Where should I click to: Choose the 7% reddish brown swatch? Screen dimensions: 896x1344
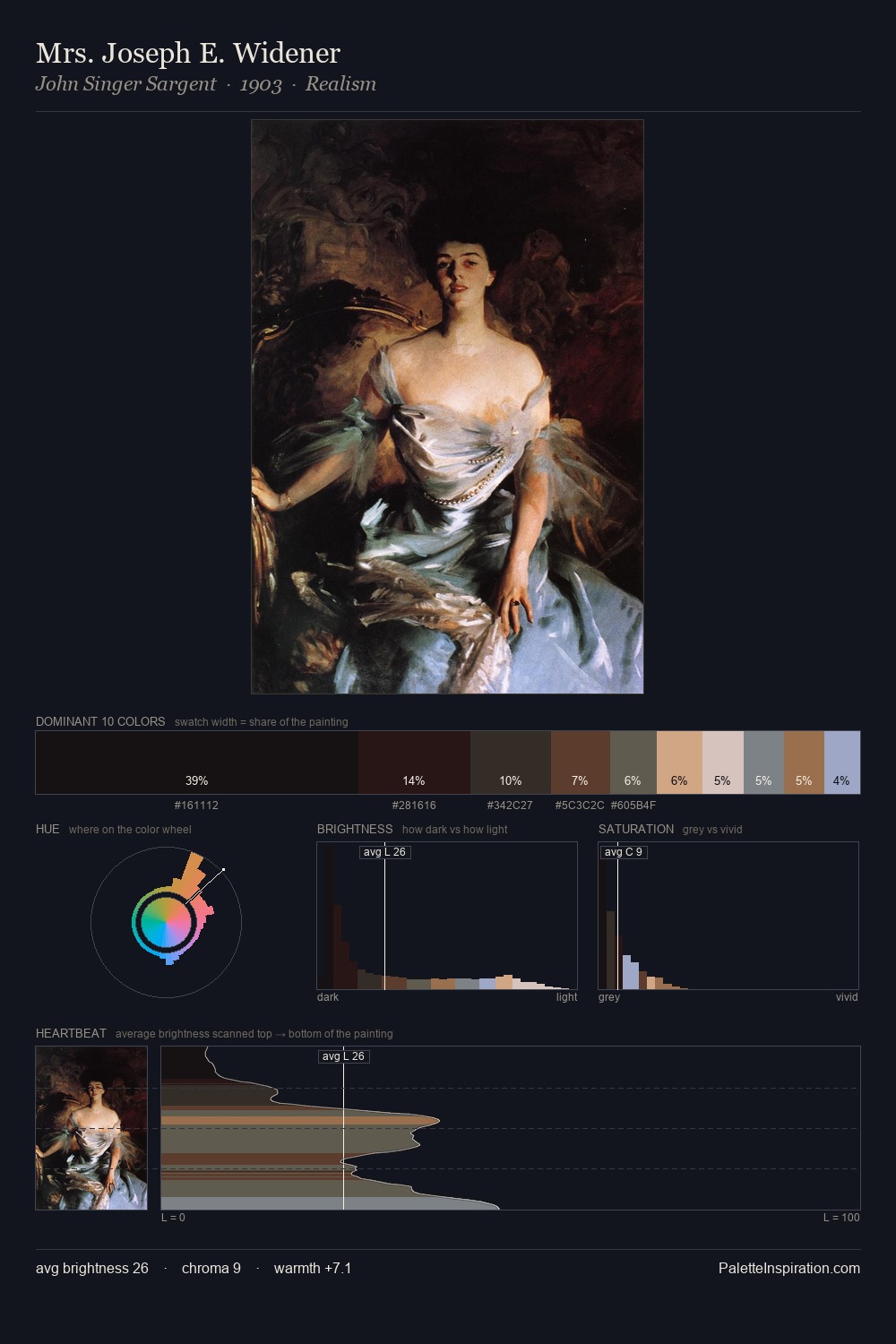point(581,762)
